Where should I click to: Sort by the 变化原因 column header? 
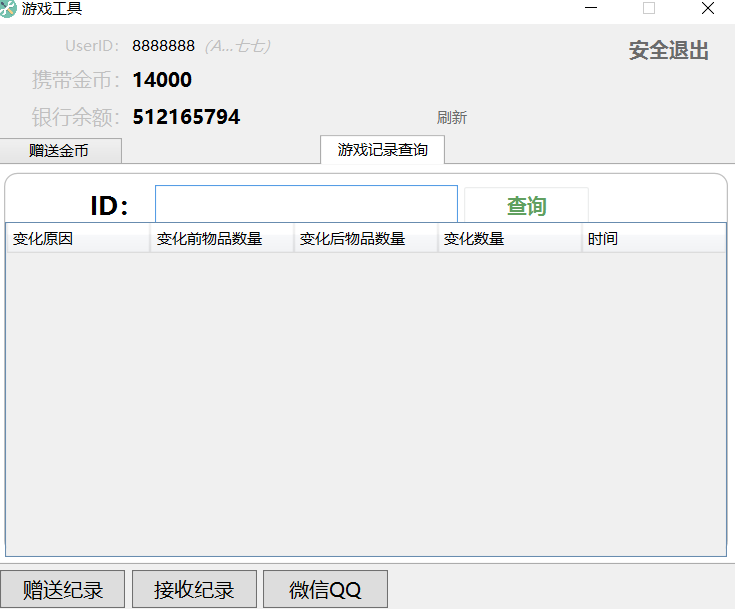pos(78,239)
